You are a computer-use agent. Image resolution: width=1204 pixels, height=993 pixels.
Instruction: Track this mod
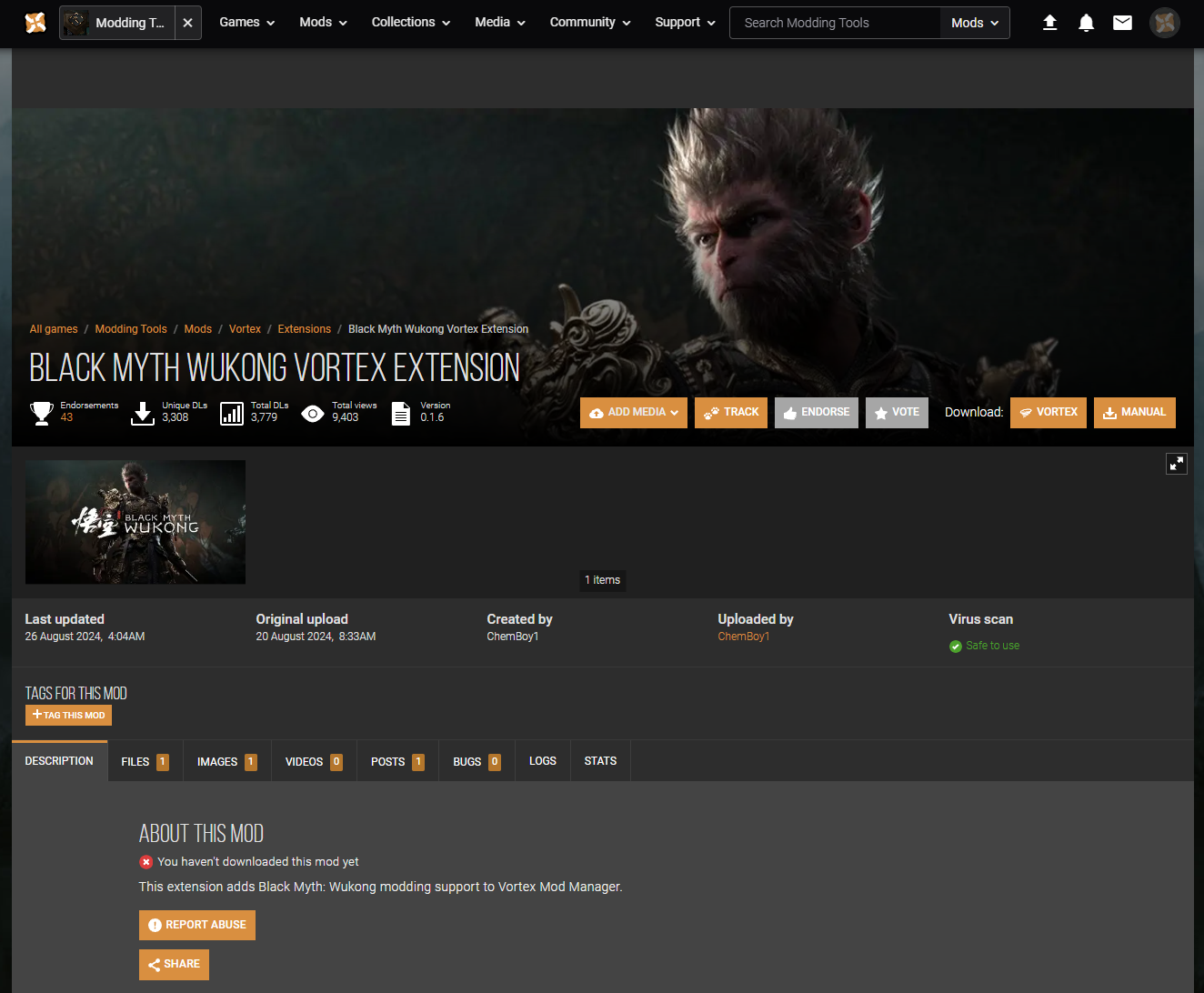731,413
